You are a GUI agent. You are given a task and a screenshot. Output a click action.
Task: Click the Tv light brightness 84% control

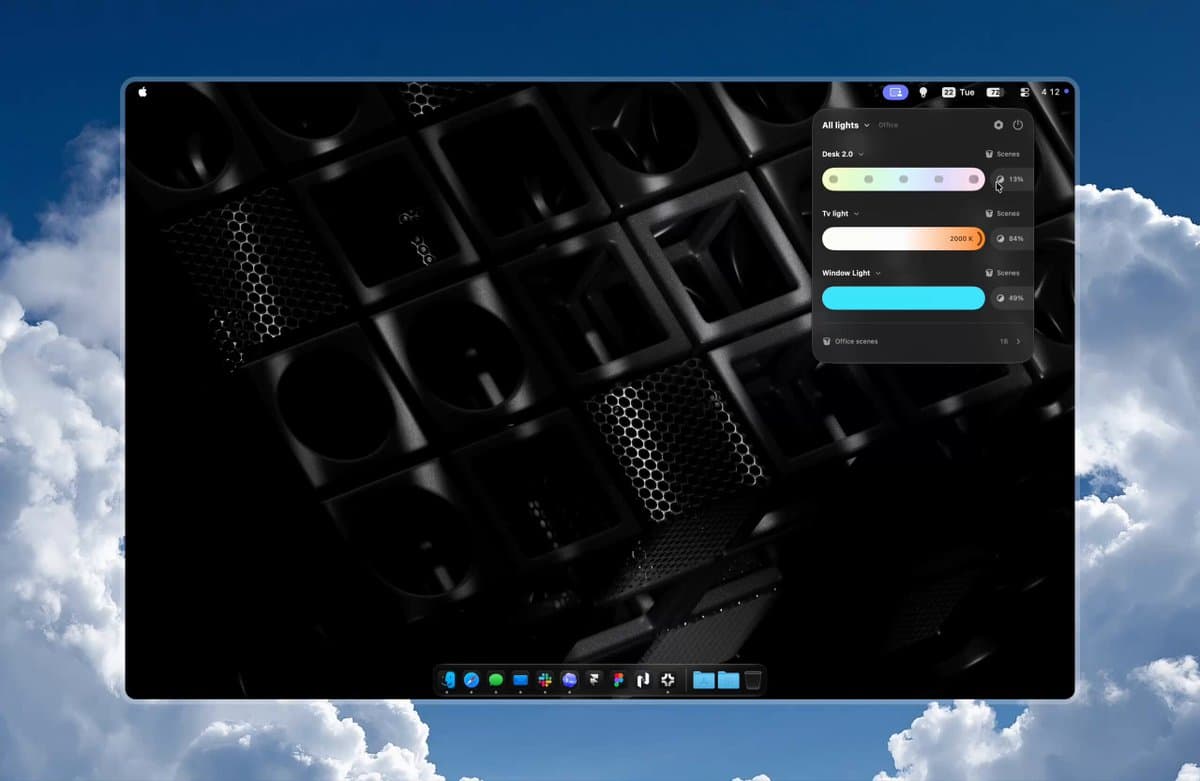tap(1011, 239)
